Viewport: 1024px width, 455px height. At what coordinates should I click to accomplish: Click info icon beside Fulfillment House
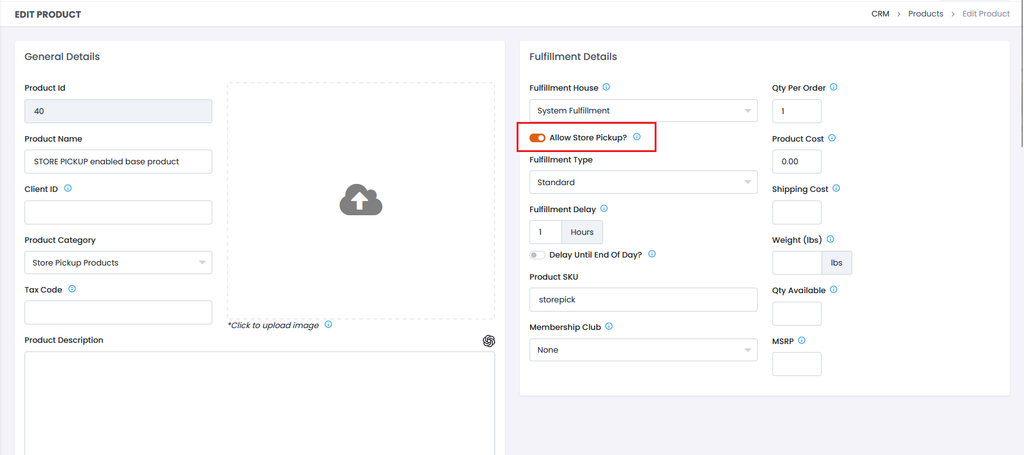click(607, 88)
